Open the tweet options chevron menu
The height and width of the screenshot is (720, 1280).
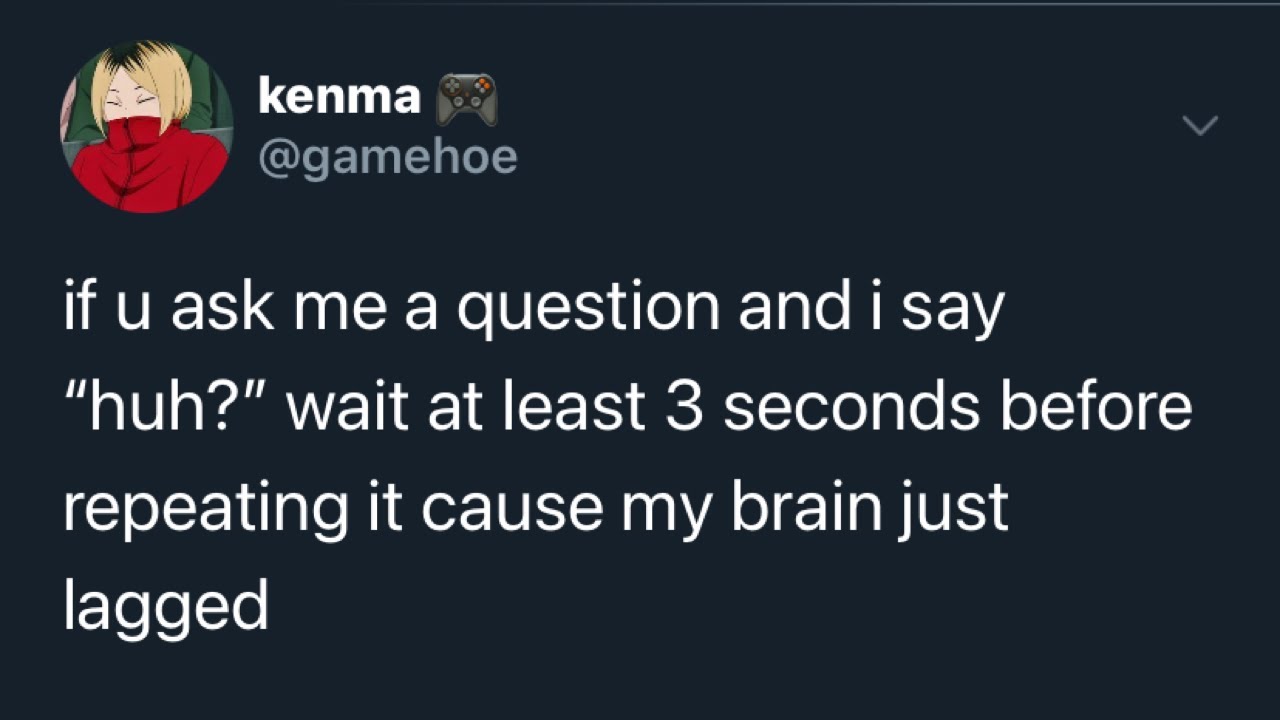point(1199,125)
